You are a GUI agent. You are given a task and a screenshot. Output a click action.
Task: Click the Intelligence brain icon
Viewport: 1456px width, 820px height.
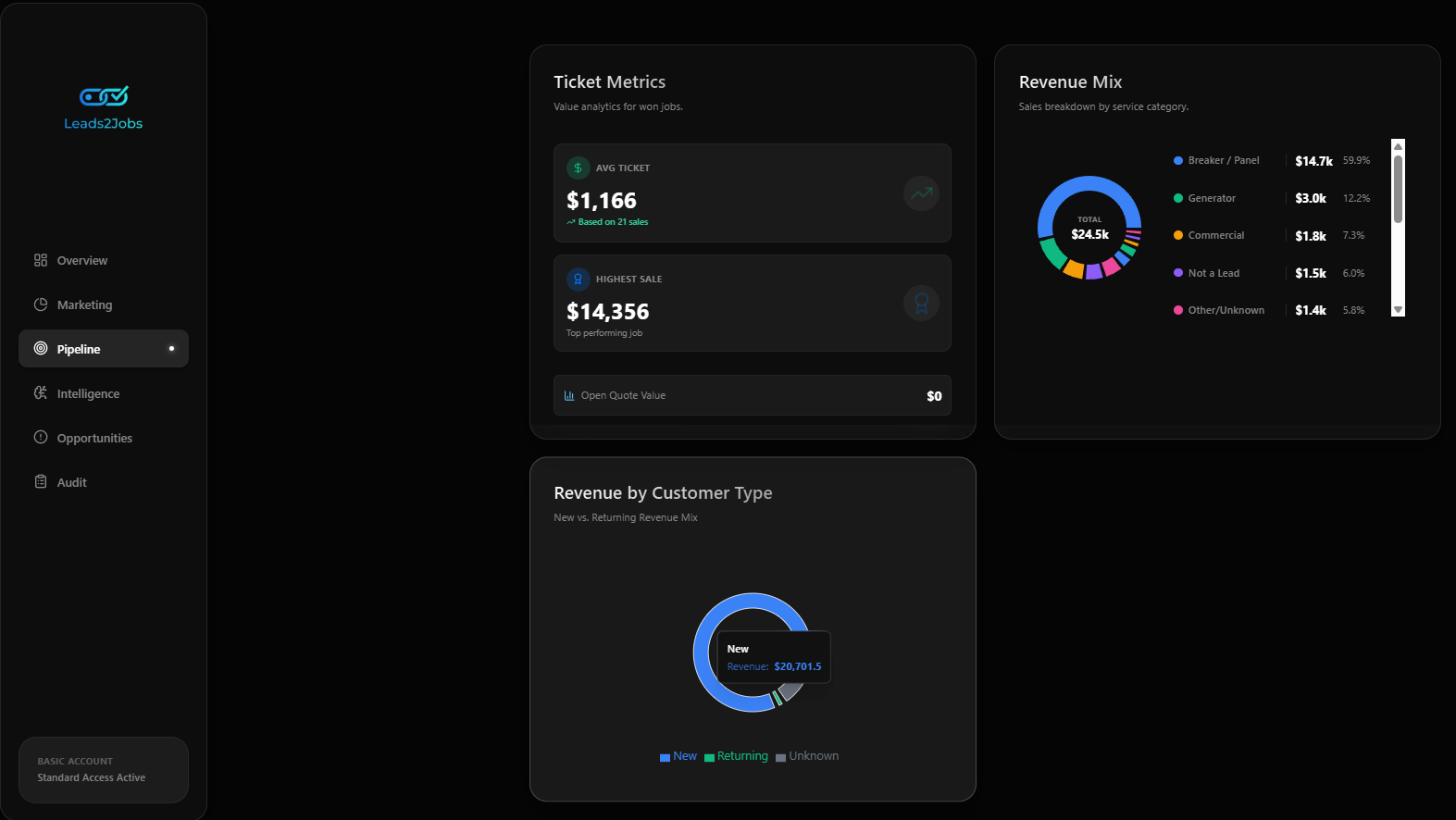click(41, 393)
